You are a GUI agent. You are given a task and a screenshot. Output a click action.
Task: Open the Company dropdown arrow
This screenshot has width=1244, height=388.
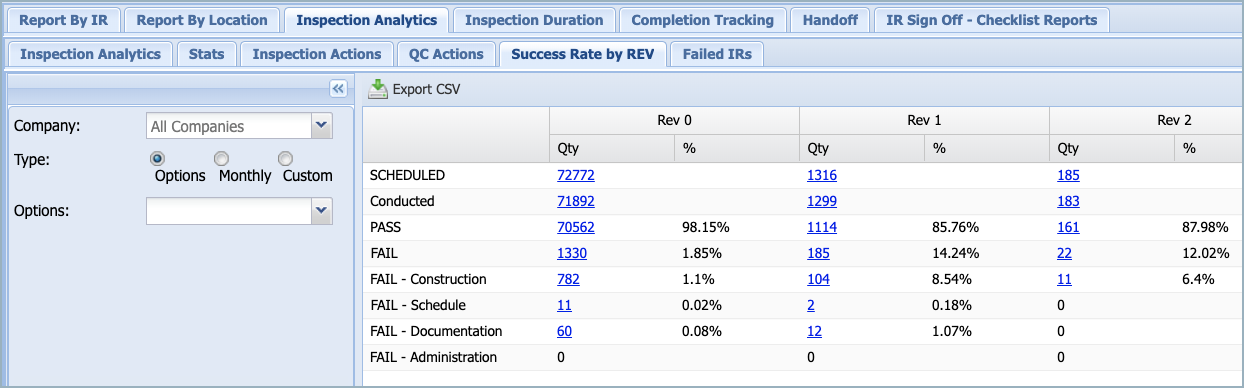pyautogui.click(x=321, y=126)
